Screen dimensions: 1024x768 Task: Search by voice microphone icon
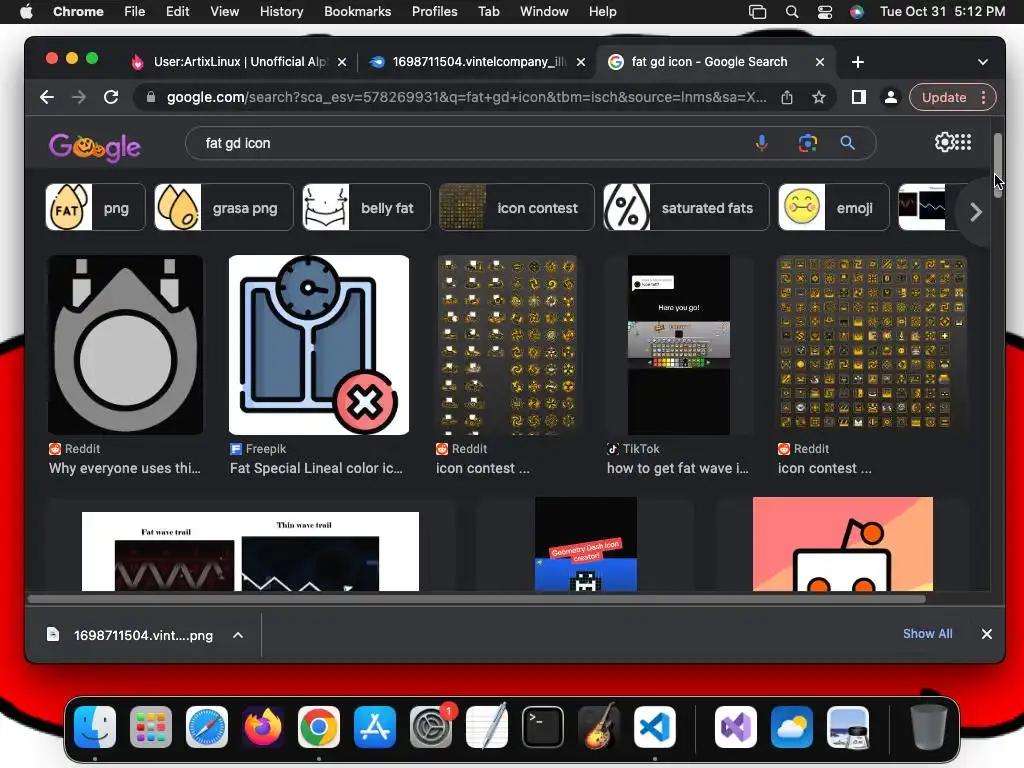761,143
